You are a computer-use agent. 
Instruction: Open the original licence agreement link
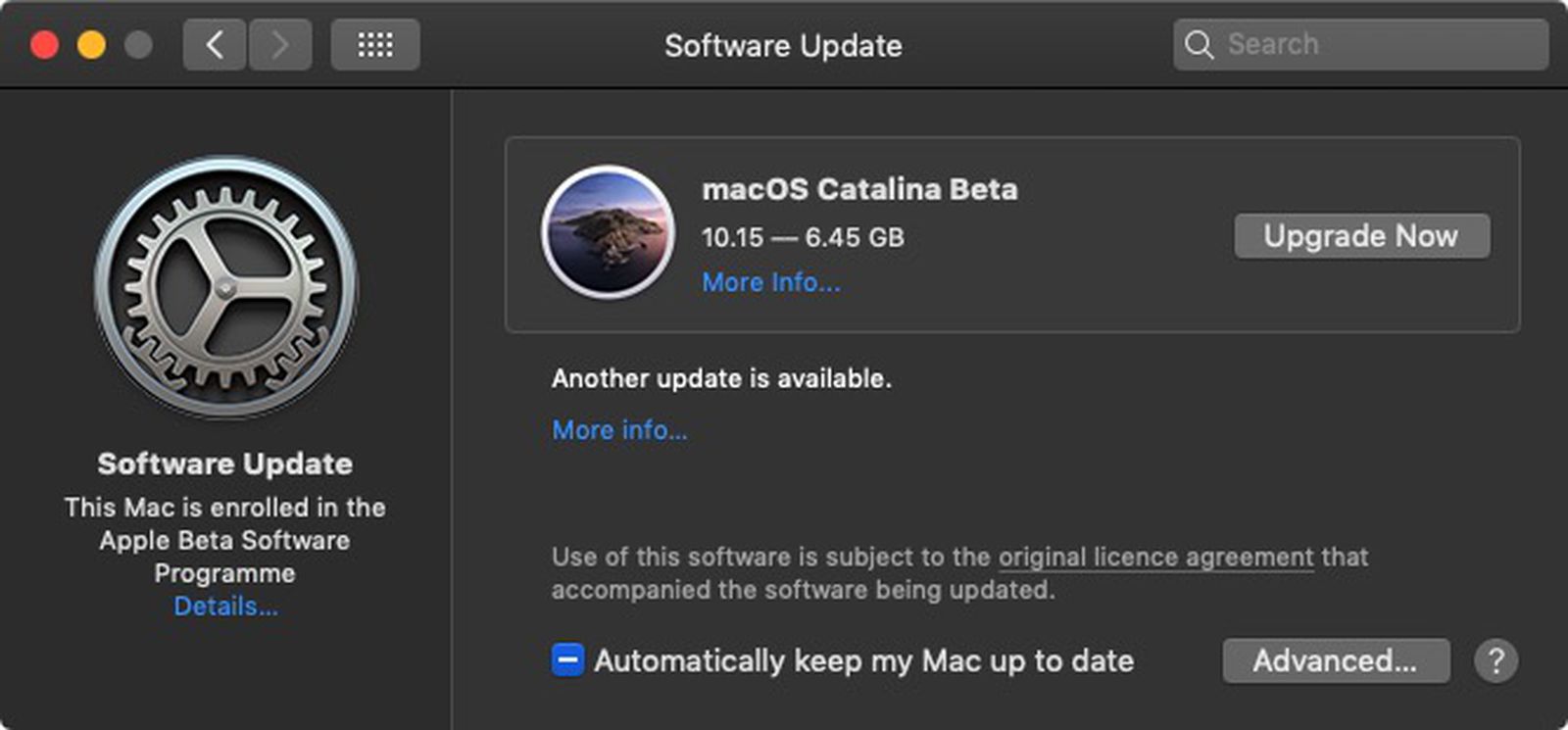pos(1155,558)
